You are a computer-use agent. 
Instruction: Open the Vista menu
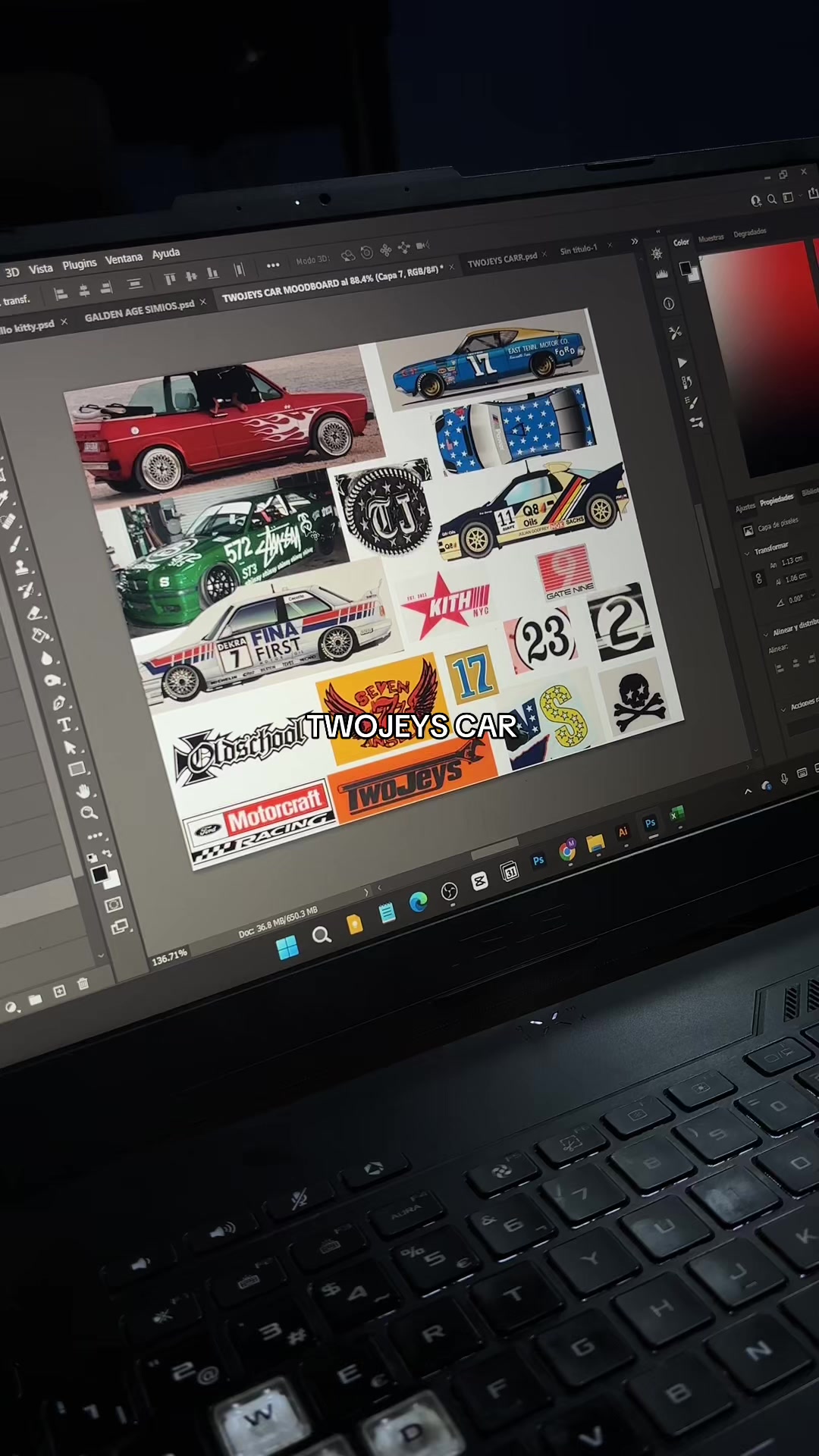click(x=41, y=268)
